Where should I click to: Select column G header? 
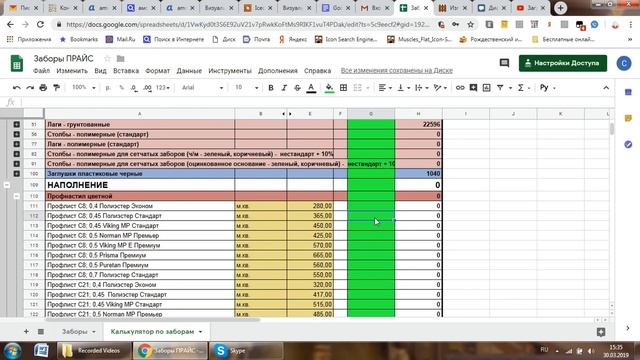pos(371,114)
